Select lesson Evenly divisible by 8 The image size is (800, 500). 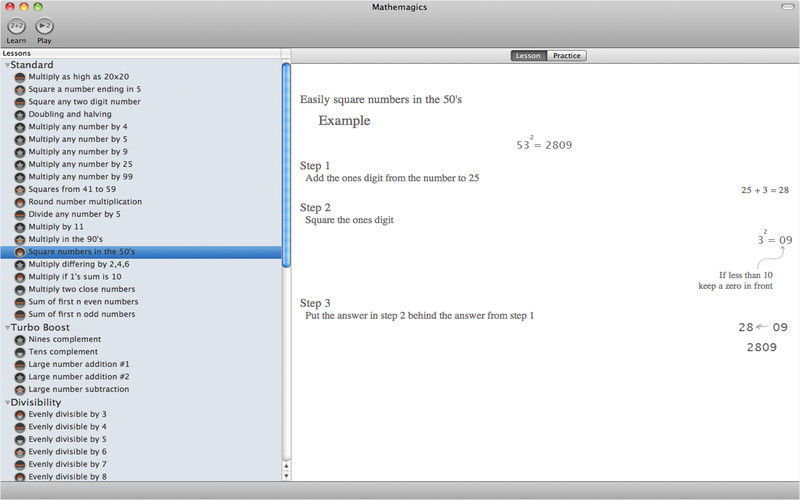[x=141, y=477]
